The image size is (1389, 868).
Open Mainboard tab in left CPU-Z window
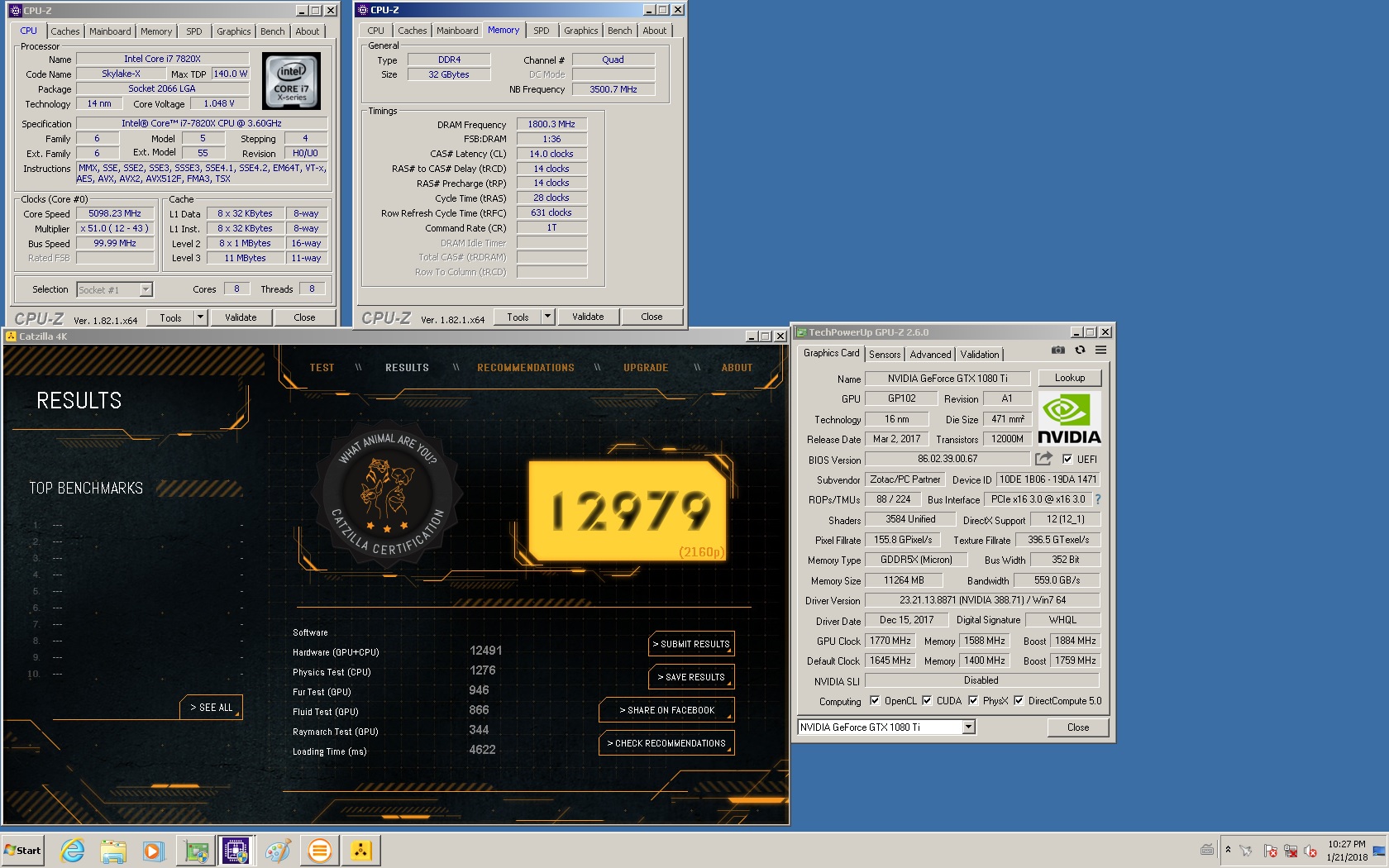[x=110, y=31]
